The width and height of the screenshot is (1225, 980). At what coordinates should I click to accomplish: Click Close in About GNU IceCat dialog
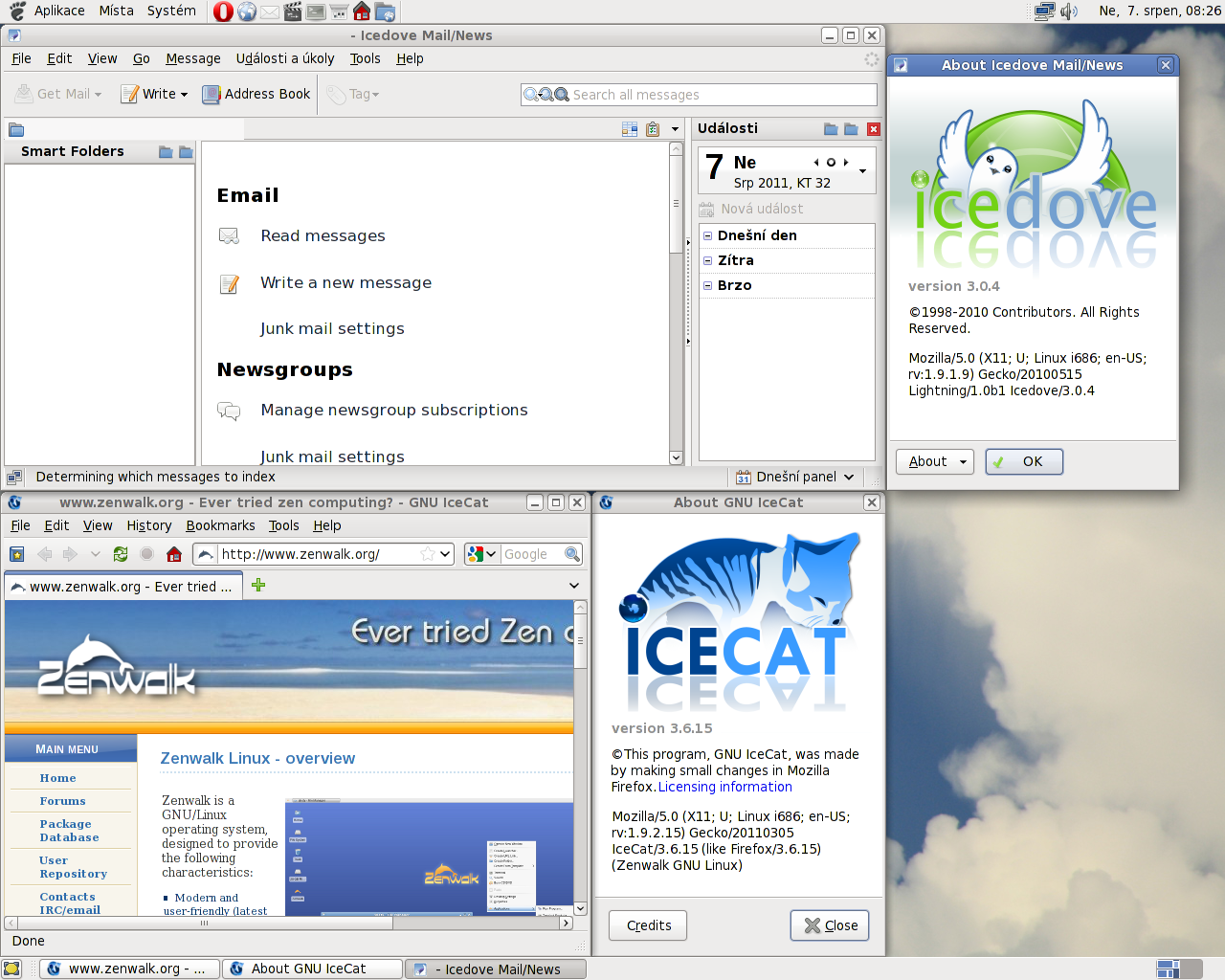830,925
